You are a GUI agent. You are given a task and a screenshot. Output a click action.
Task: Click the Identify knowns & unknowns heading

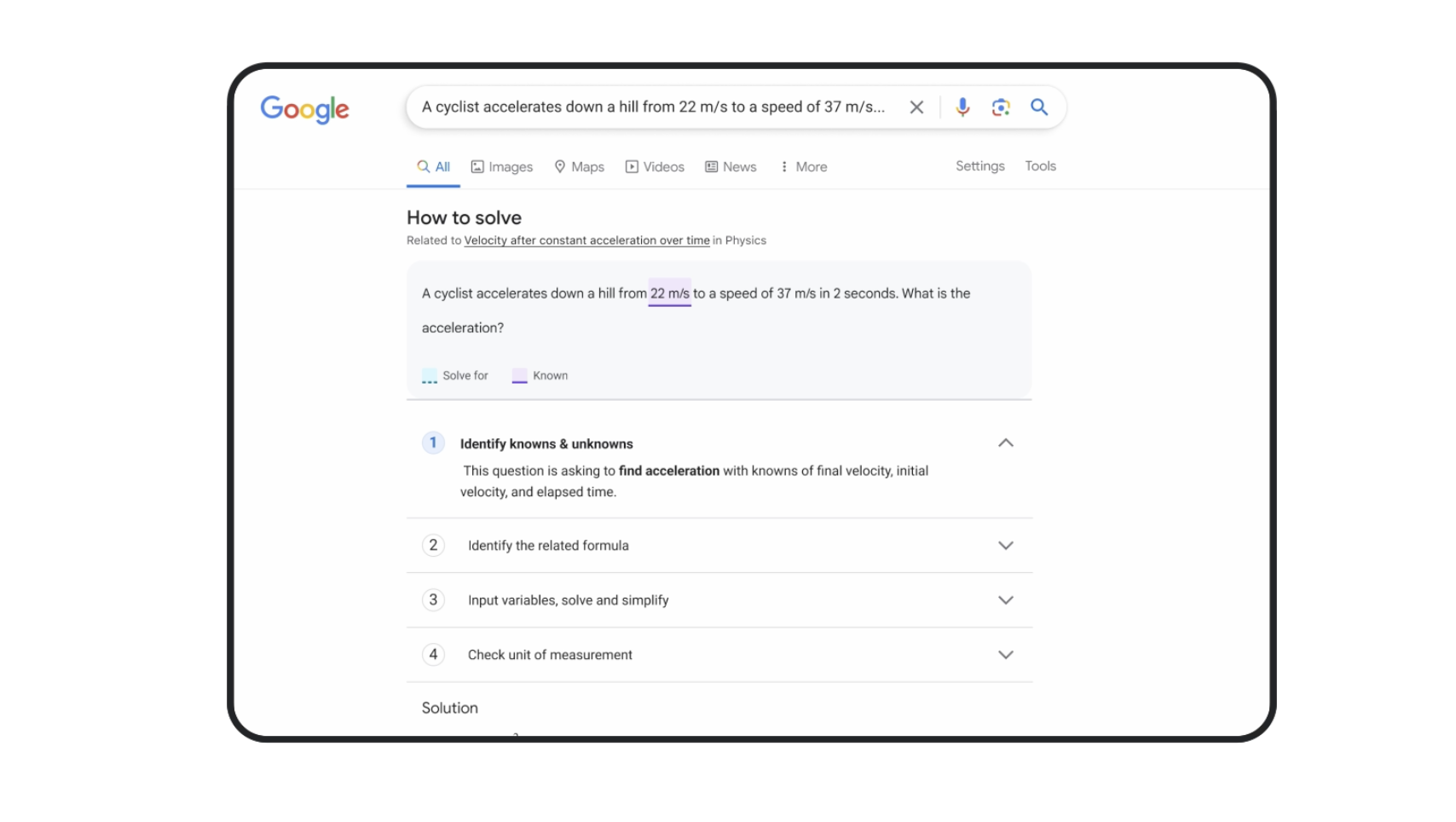pos(546,444)
